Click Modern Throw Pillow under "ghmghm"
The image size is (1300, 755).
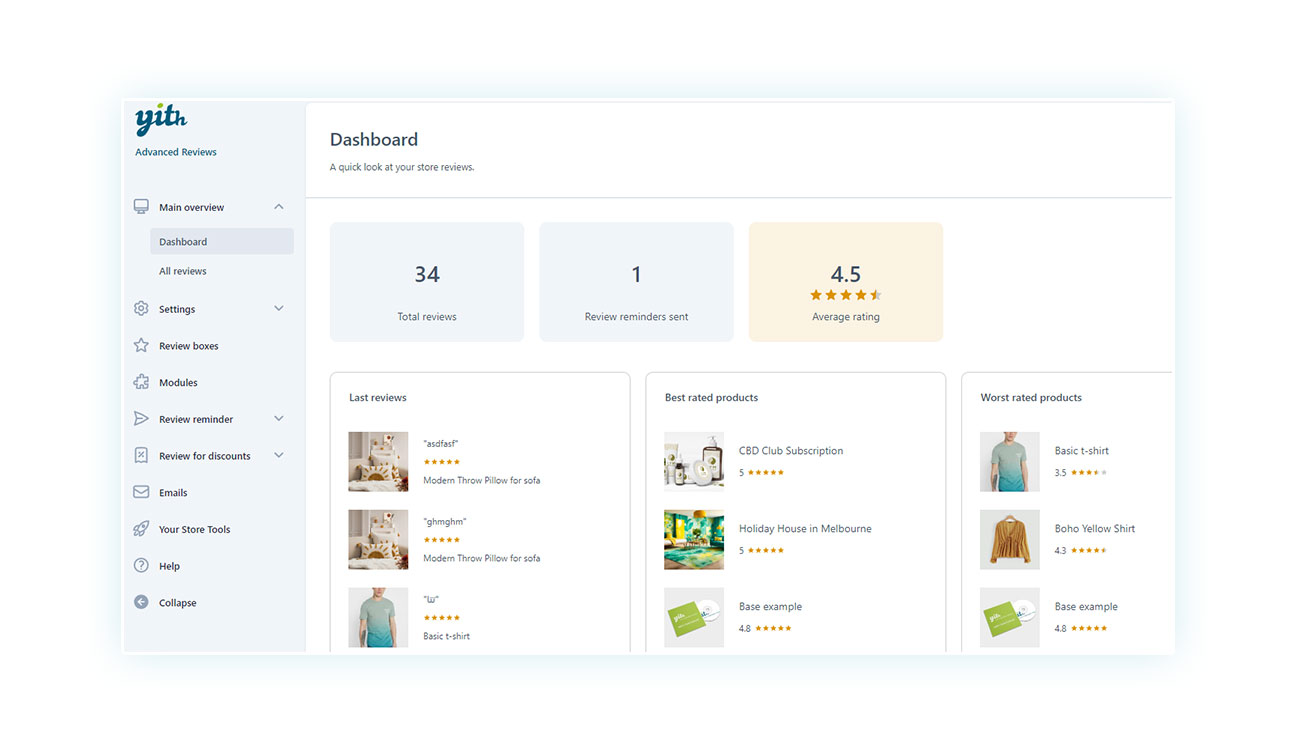click(x=482, y=558)
